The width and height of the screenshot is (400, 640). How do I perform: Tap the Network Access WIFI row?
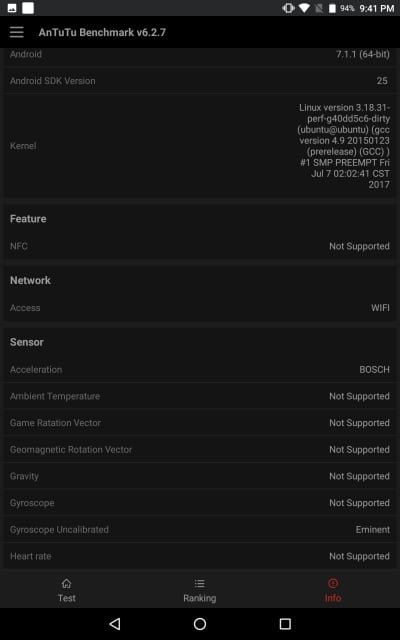pyautogui.click(x=200, y=308)
